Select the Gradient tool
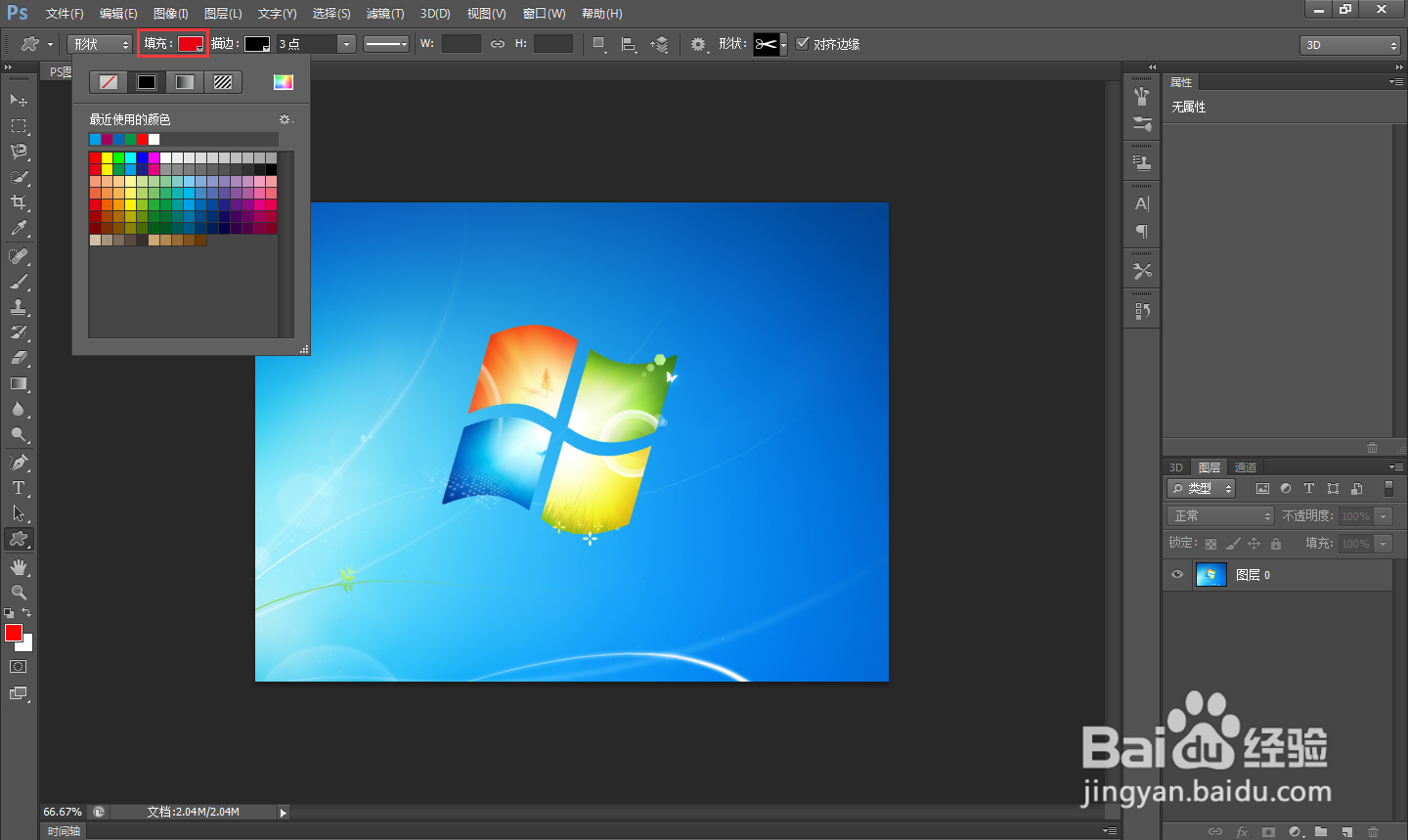1408x840 pixels. click(x=18, y=383)
